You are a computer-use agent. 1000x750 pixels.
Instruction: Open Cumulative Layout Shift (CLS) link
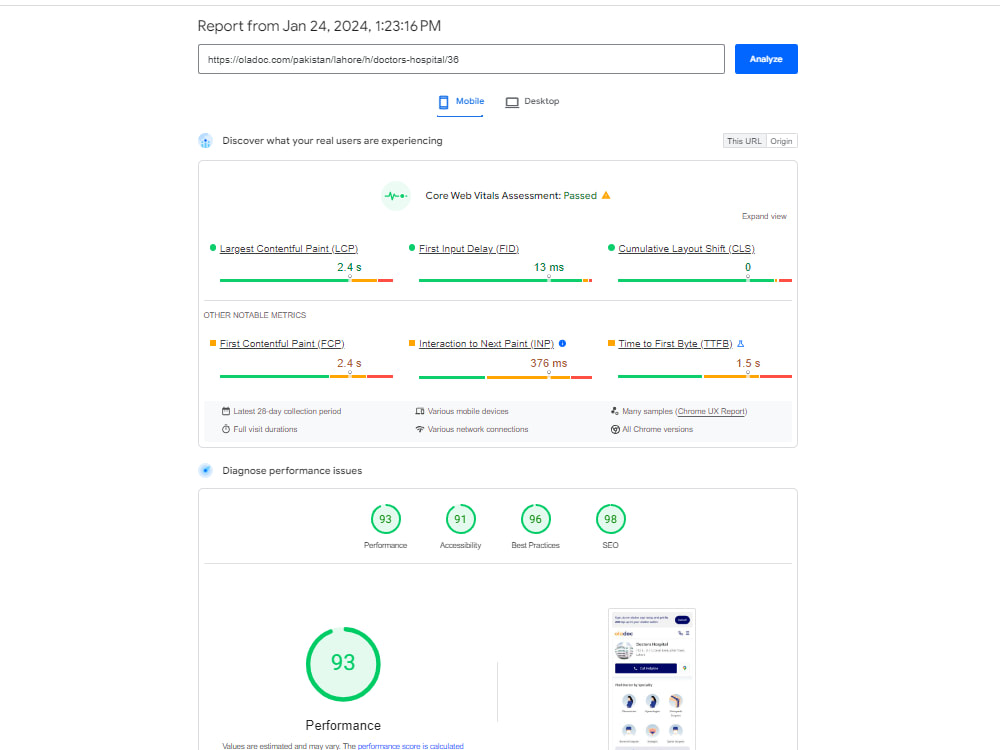point(686,249)
